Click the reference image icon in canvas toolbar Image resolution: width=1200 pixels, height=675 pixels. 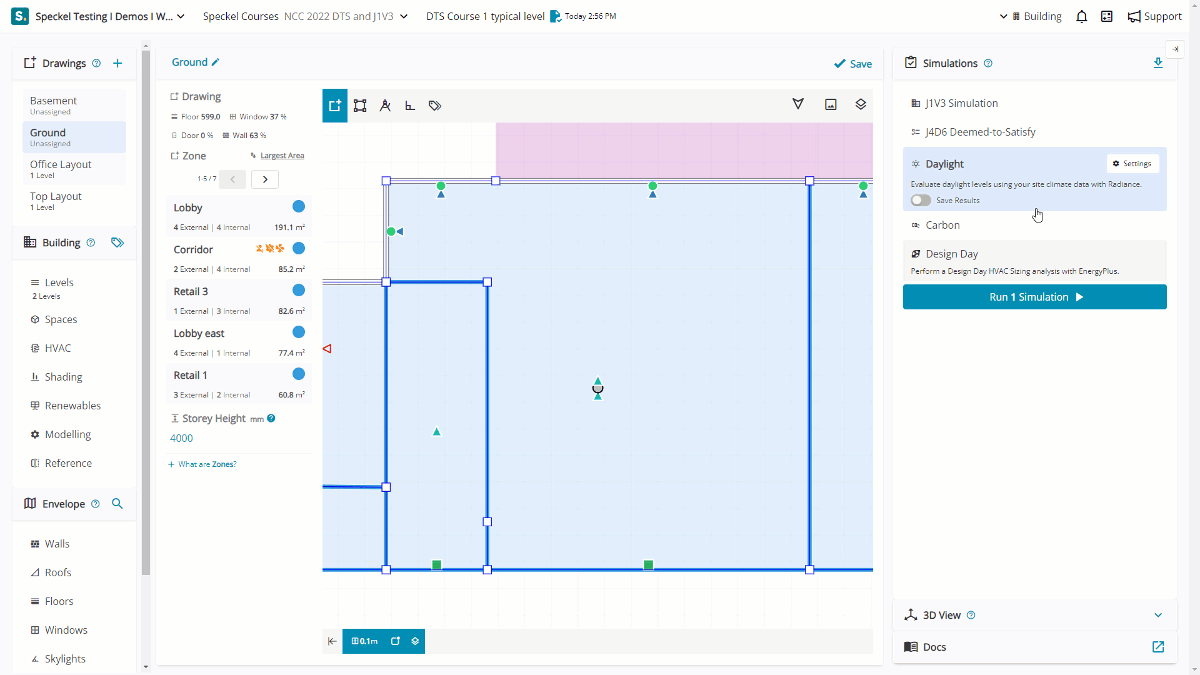tap(830, 104)
